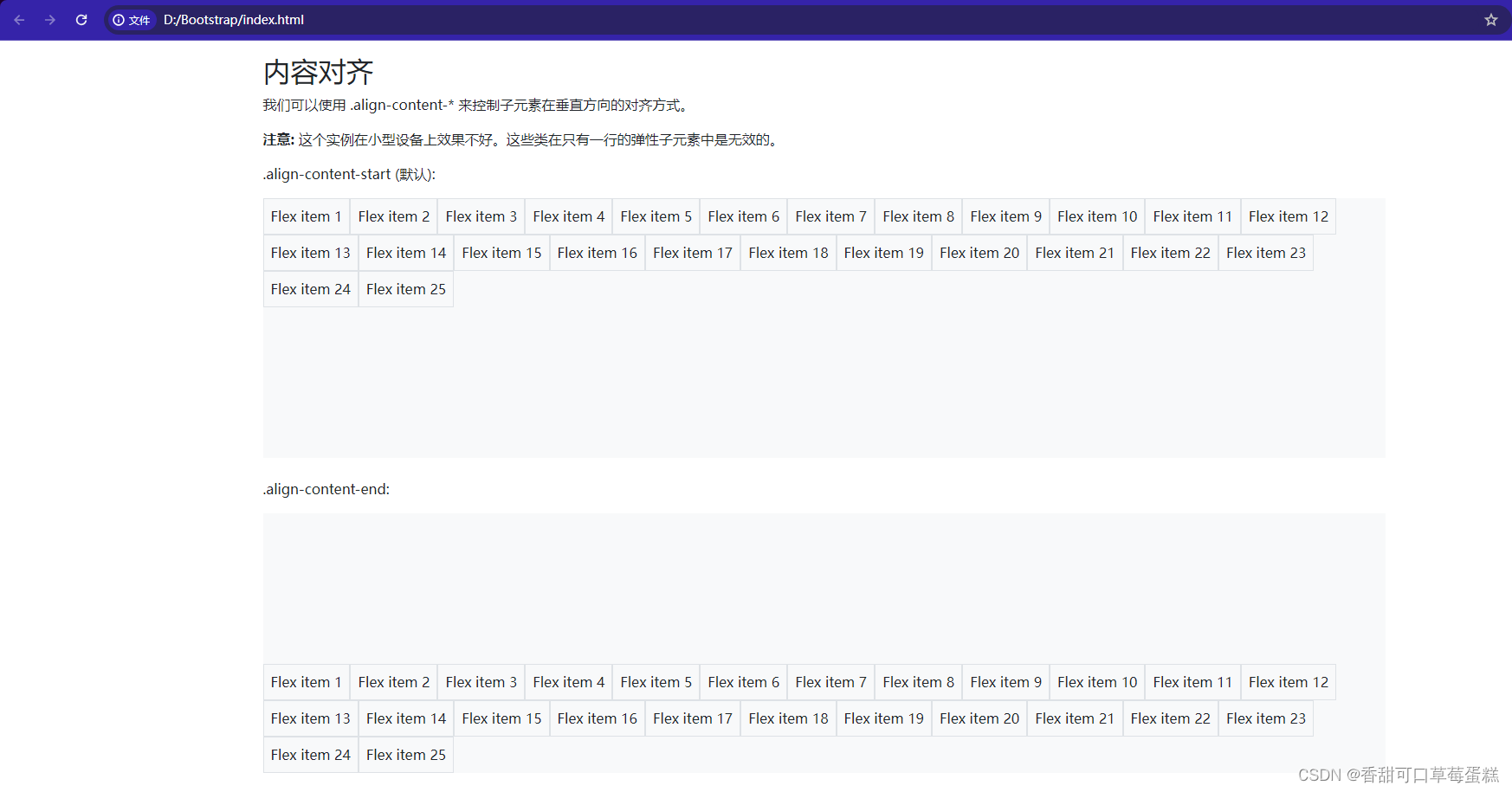
Task: Click Flex item 12 in the top row
Action: point(1288,216)
